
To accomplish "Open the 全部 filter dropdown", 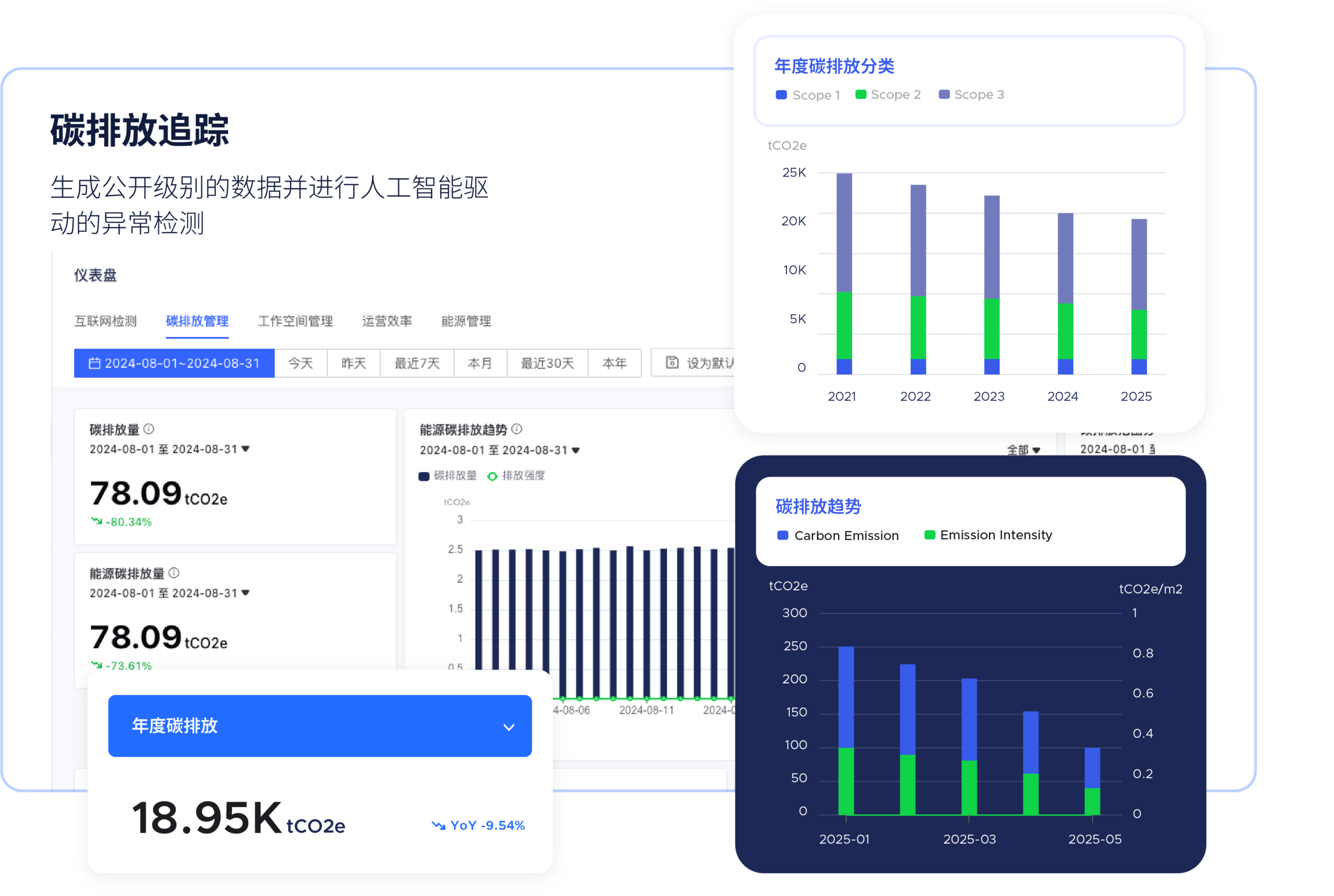I will tap(1023, 450).
